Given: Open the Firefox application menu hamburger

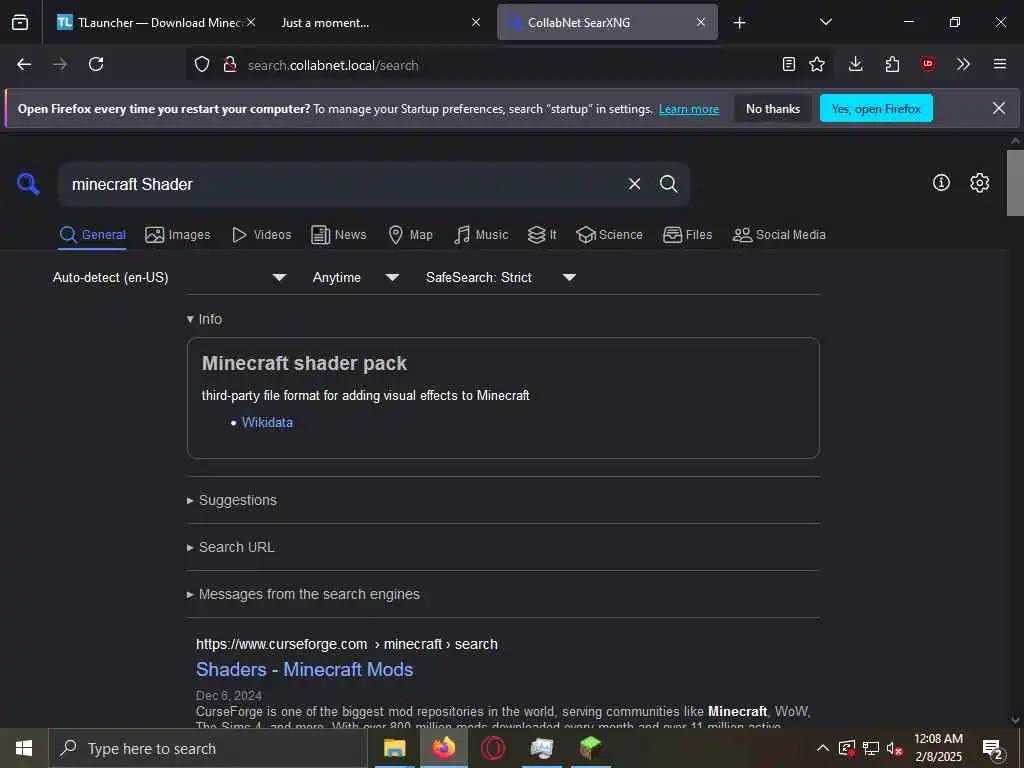Looking at the screenshot, I should (x=1000, y=64).
